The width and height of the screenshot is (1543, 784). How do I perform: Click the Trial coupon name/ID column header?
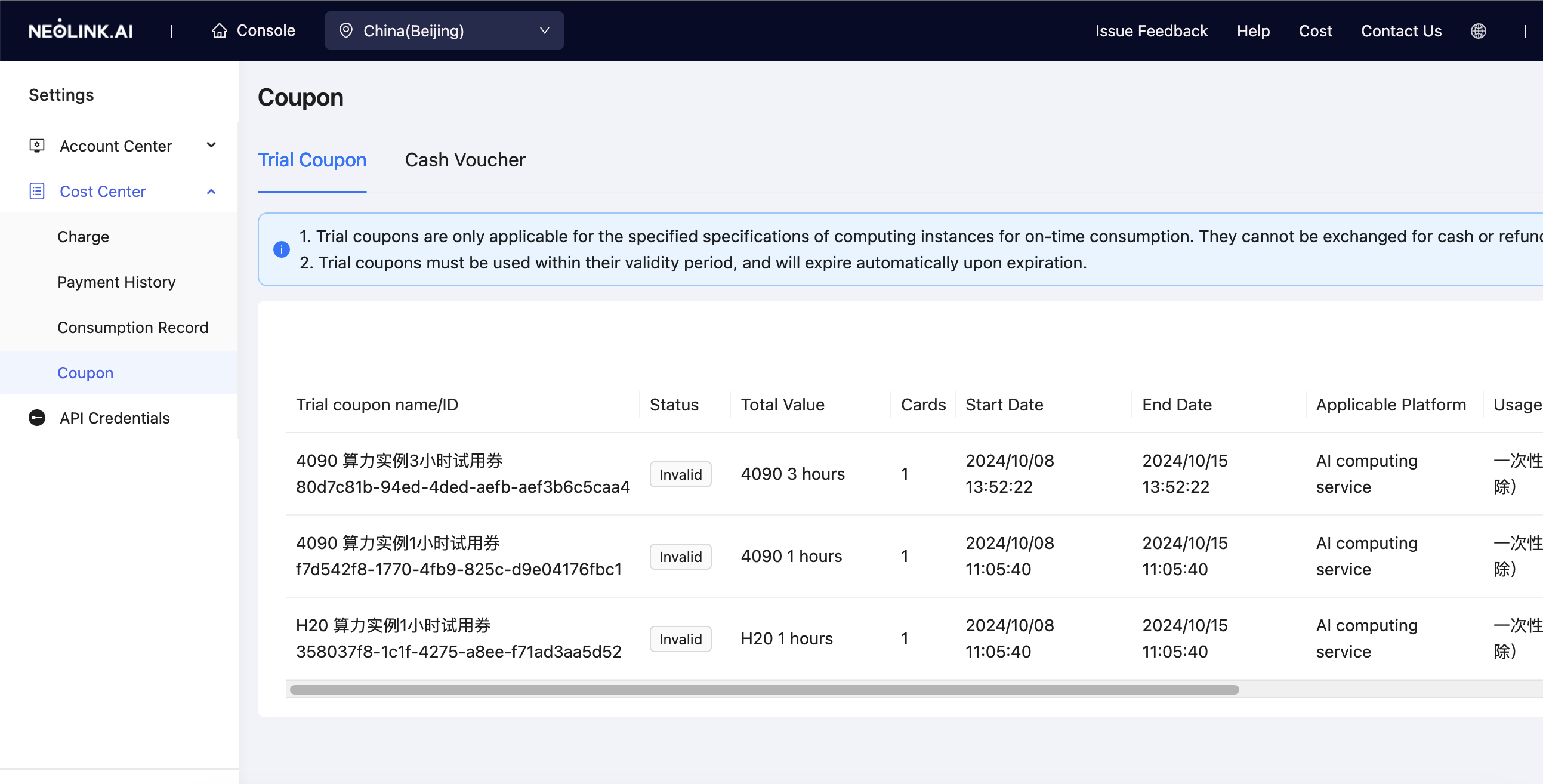point(377,405)
